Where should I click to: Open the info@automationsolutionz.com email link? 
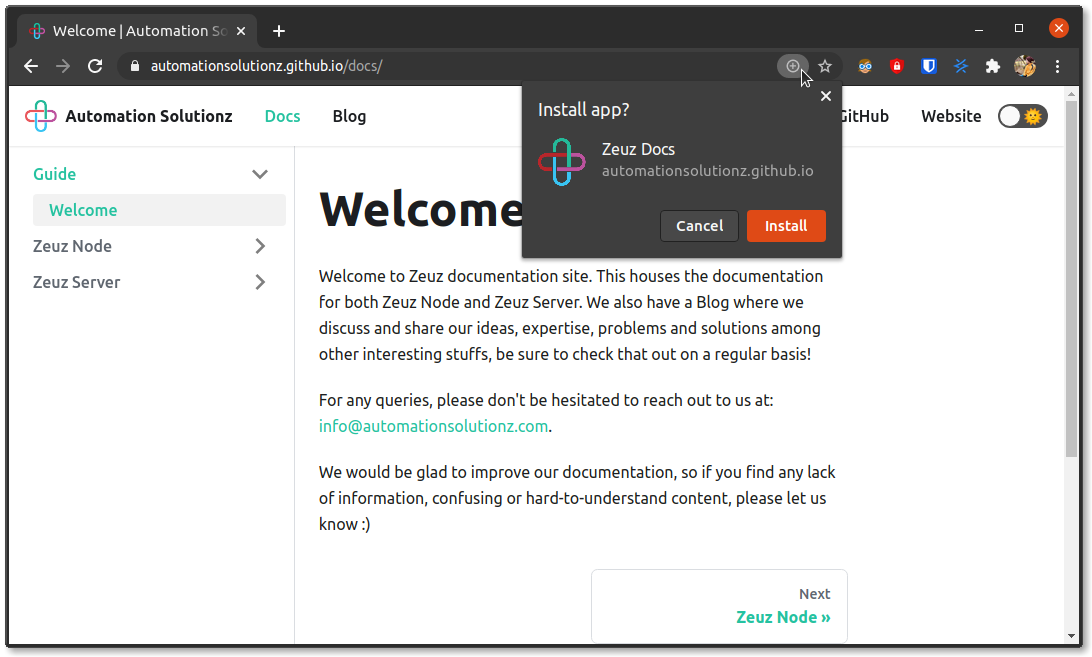(x=433, y=426)
